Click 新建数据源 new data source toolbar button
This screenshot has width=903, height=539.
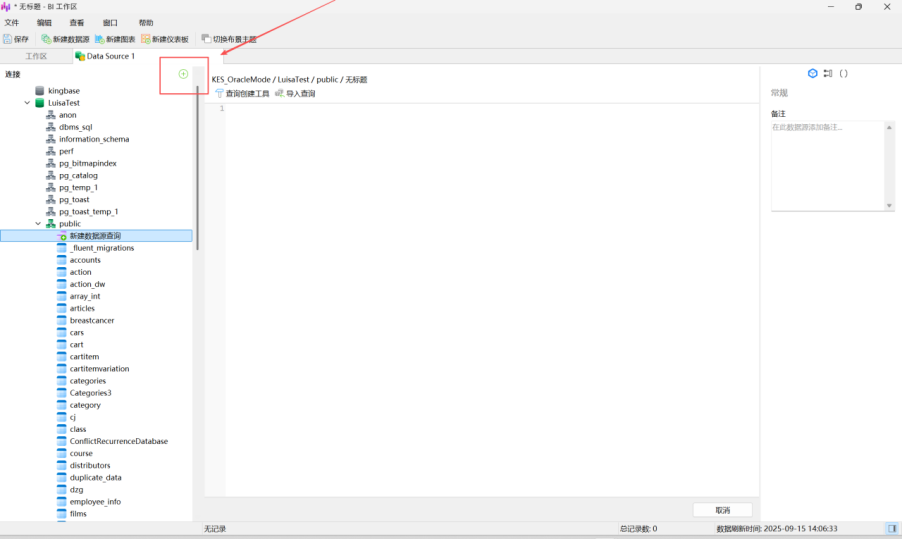point(65,39)
